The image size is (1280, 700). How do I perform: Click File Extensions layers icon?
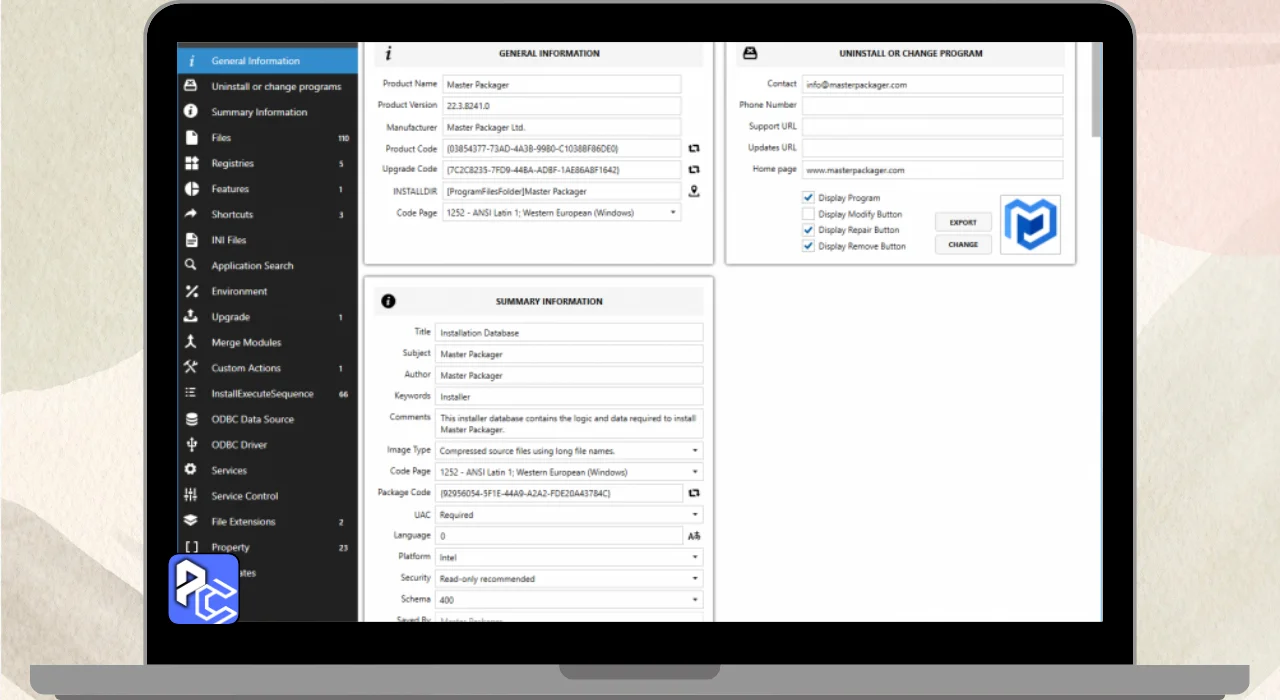tap(191, 521)
